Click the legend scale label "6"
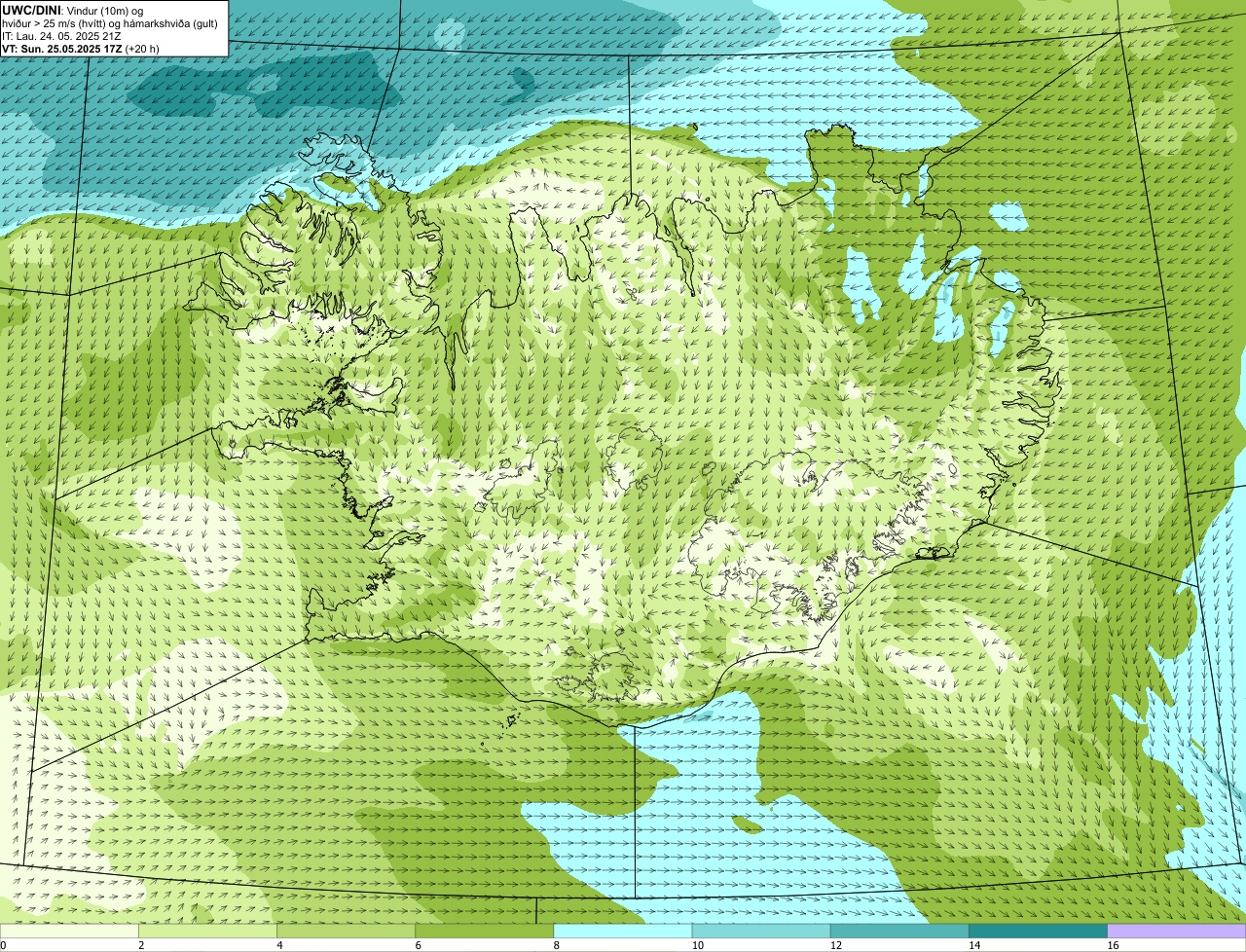The height and width of the screenshot is (952, 1246). [419, 945]
